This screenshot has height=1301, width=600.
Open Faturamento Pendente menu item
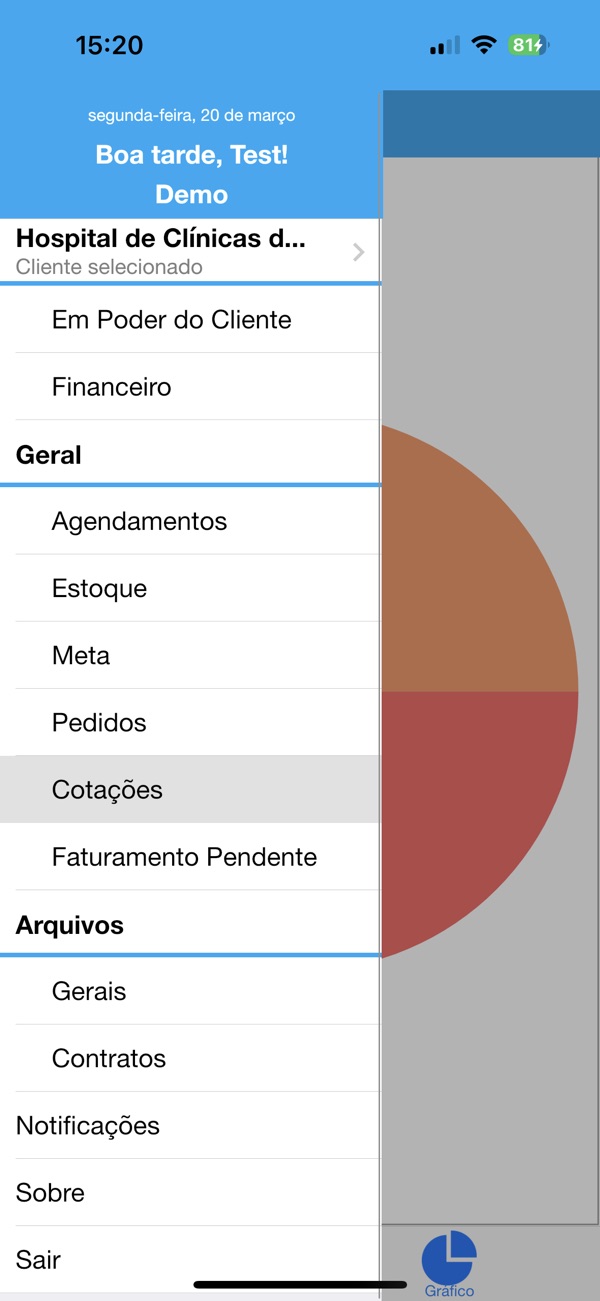pyautogui.click(x=185, y=856)
